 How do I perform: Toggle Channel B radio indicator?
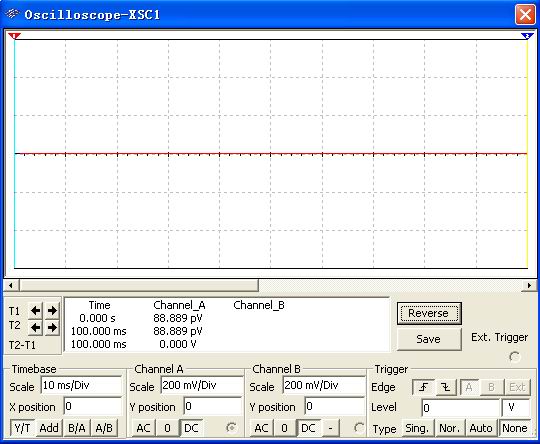[x=359, y=427]
